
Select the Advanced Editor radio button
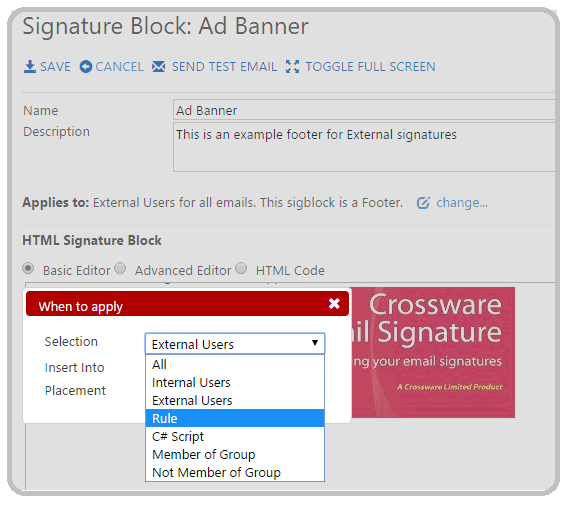point(120,269)
